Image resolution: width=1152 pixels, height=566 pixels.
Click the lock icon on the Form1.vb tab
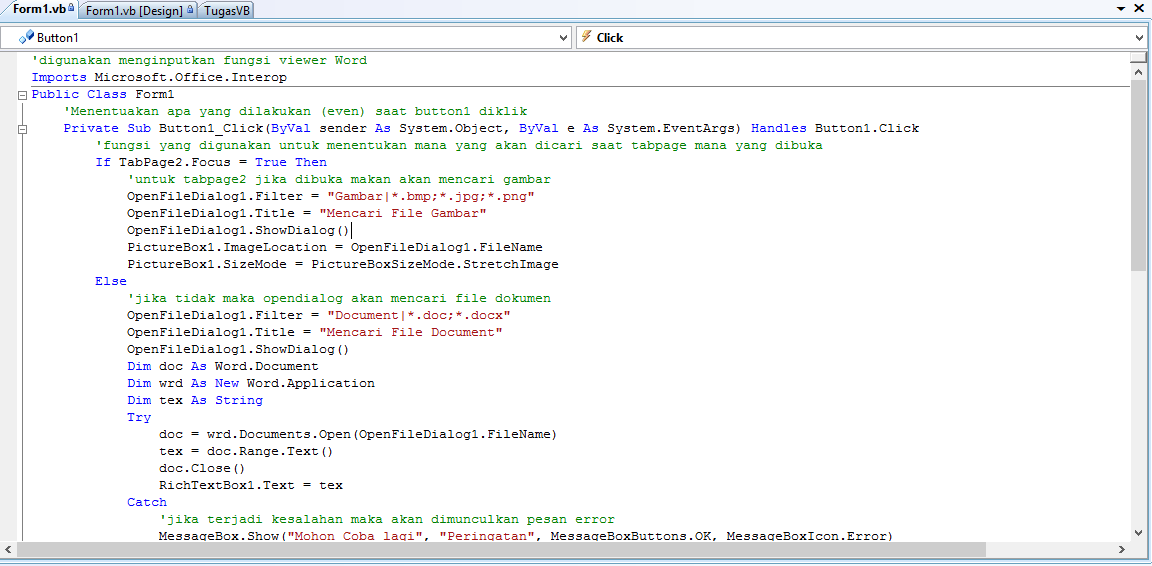coord(71,8)
